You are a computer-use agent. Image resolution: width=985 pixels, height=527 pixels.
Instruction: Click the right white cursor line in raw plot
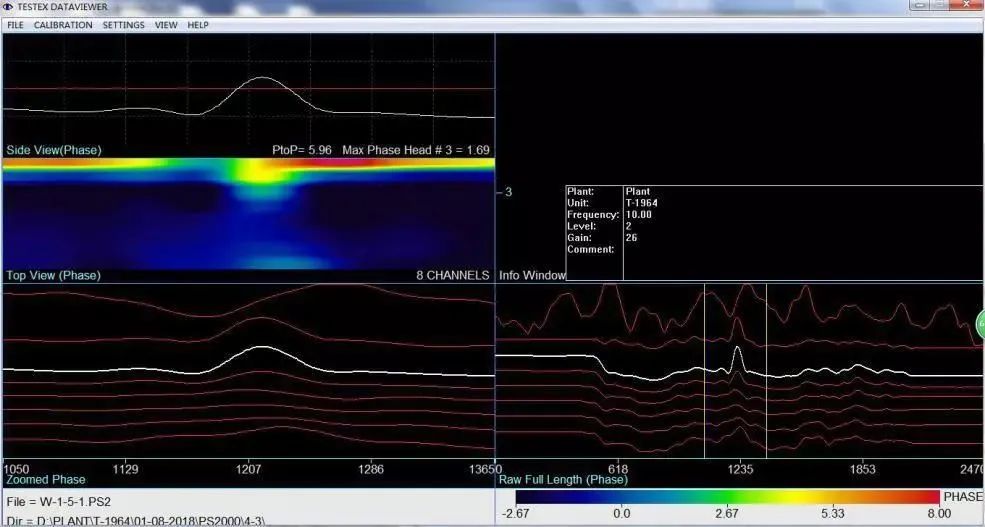click(x=766, y=371)
